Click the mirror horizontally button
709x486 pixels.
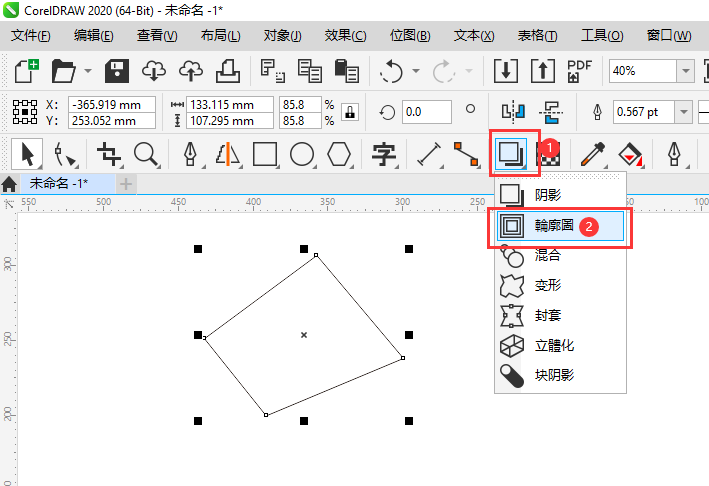click(x=514, y=112)
